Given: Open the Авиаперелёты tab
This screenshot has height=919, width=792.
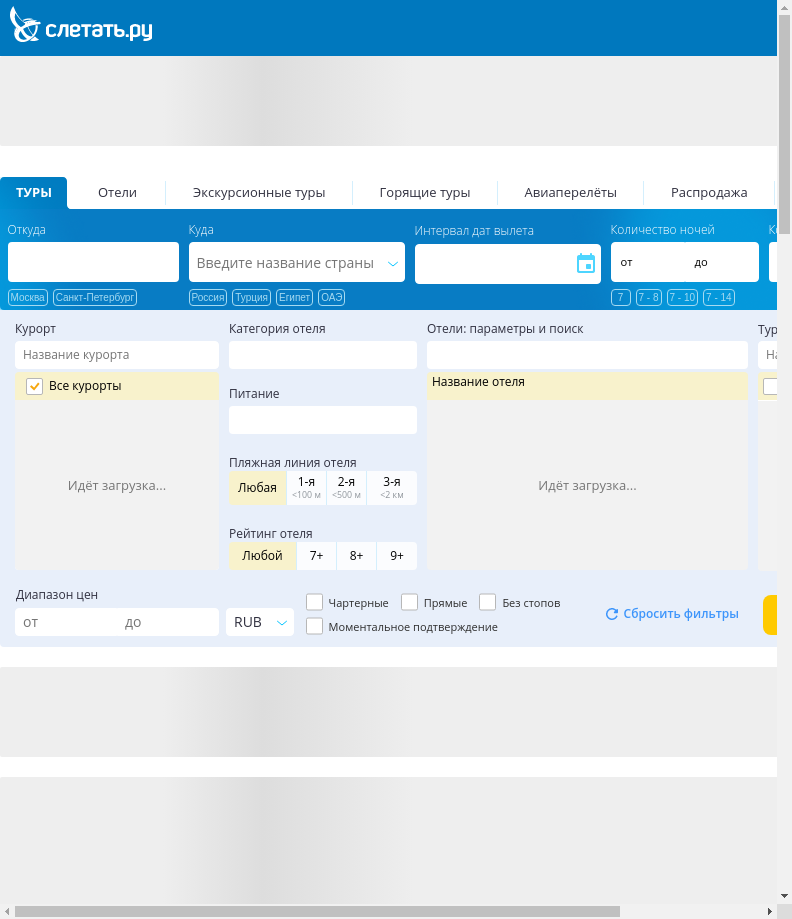Looking at the screenshot, I should pyautogui.click(x=570, y=193).
